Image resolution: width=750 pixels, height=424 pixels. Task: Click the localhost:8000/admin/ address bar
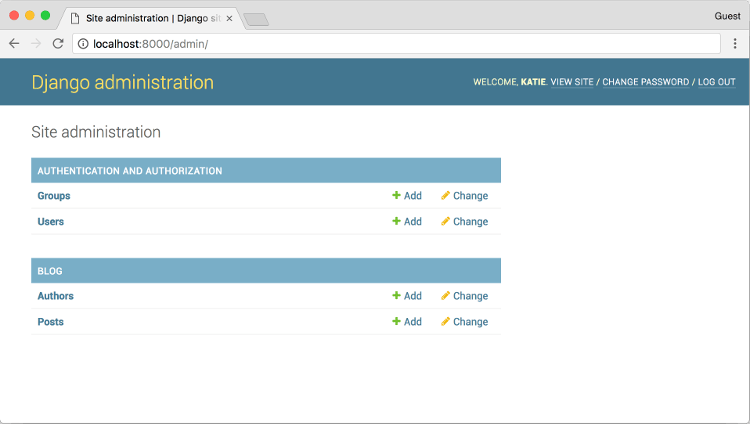400,44
